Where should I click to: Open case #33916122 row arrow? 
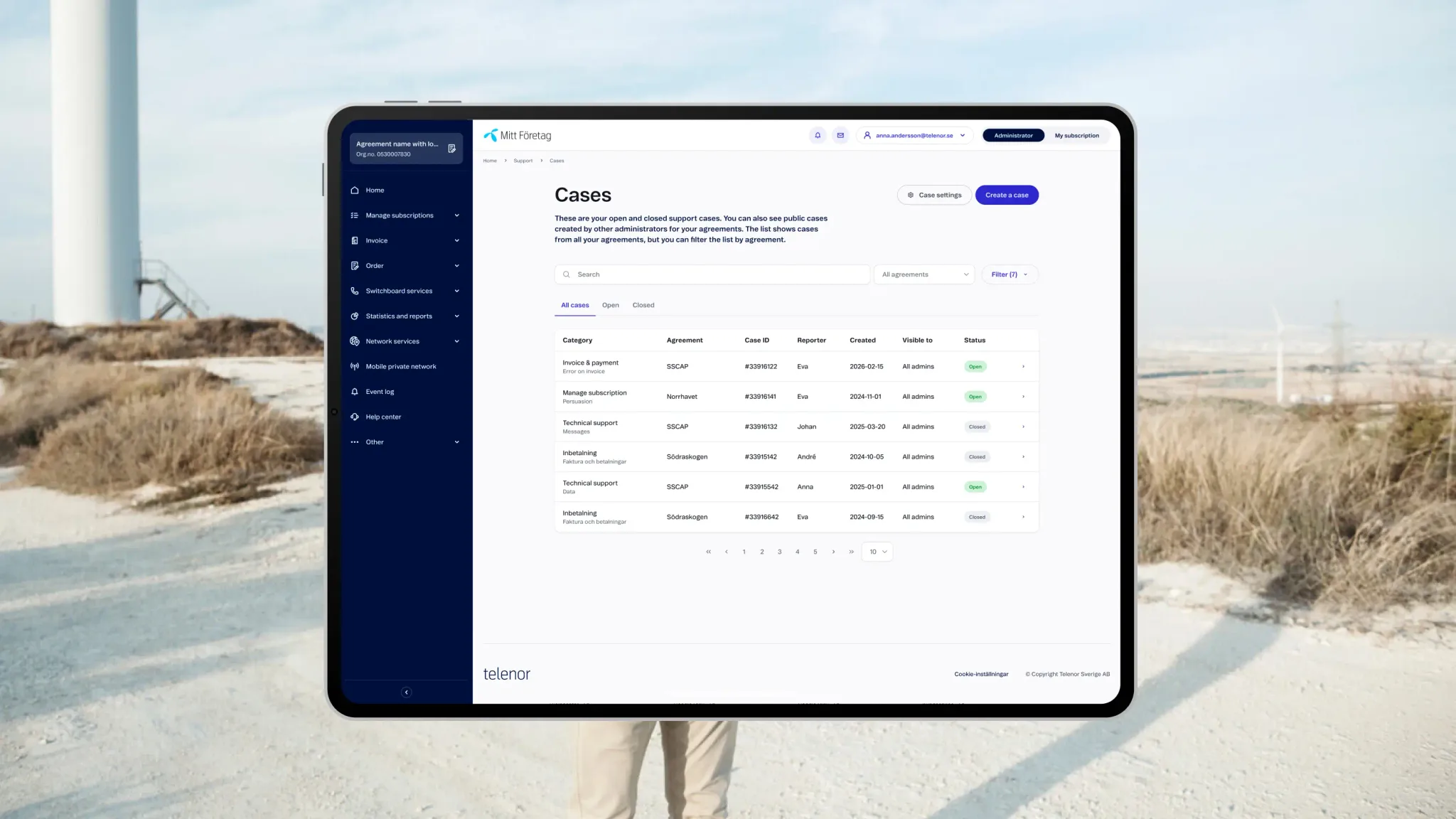click(x=1023, y=367)
